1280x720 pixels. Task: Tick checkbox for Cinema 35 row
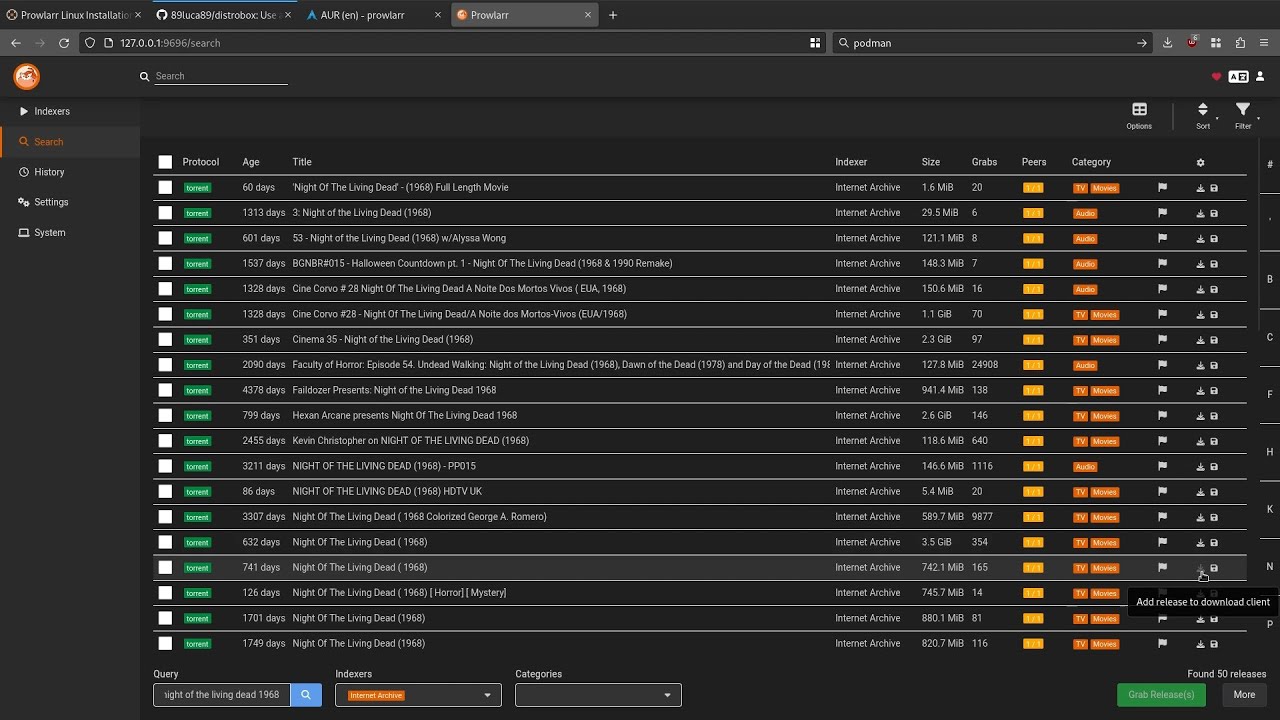(165, 339)
